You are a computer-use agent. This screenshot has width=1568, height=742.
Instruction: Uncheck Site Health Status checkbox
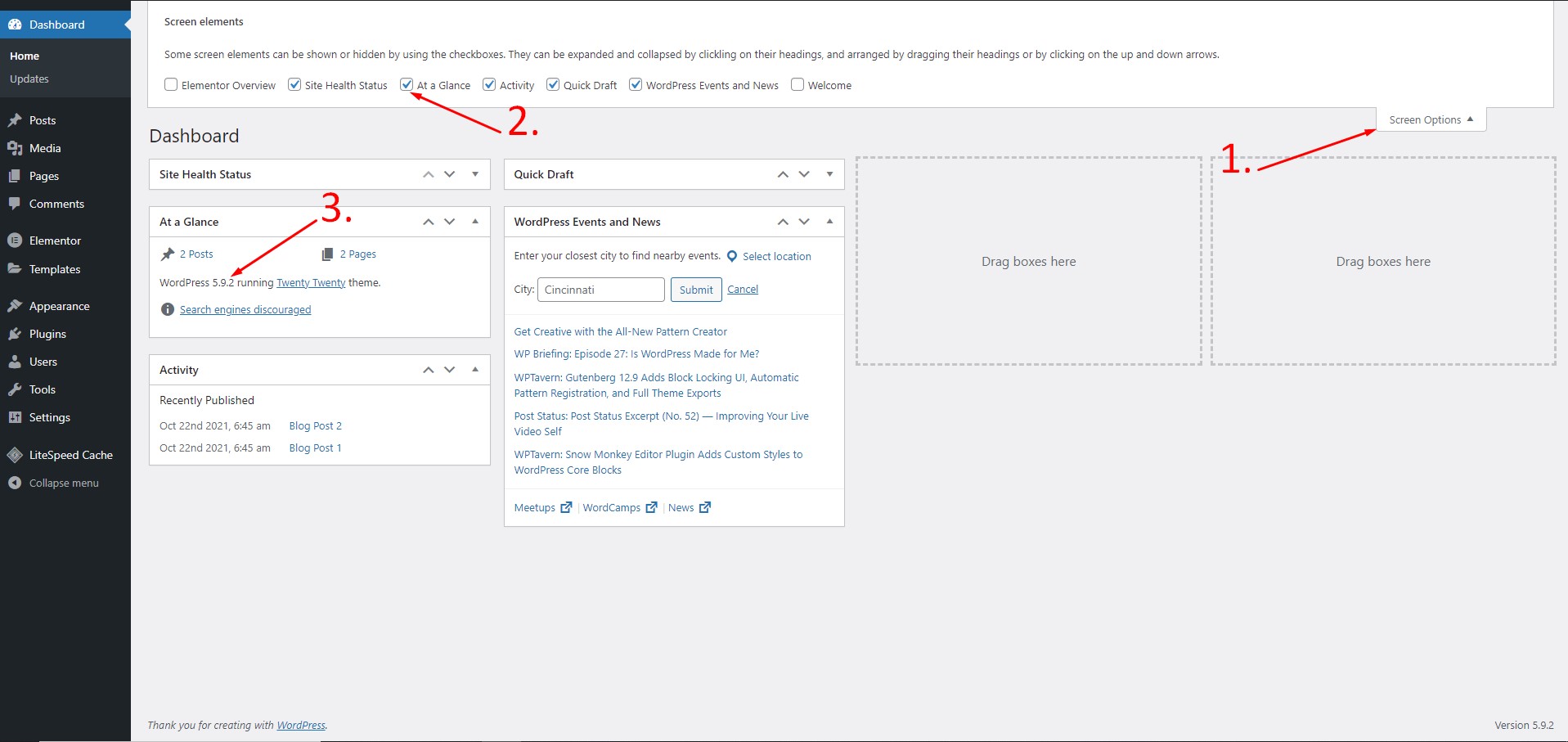294,84
